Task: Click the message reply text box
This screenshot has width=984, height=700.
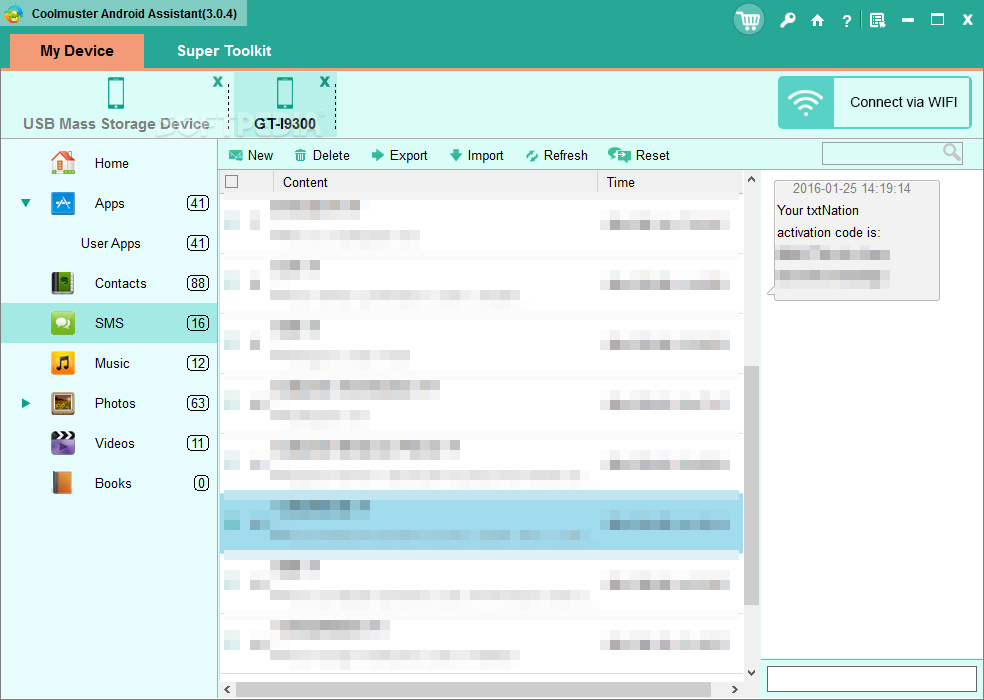Action: (871, 679)
